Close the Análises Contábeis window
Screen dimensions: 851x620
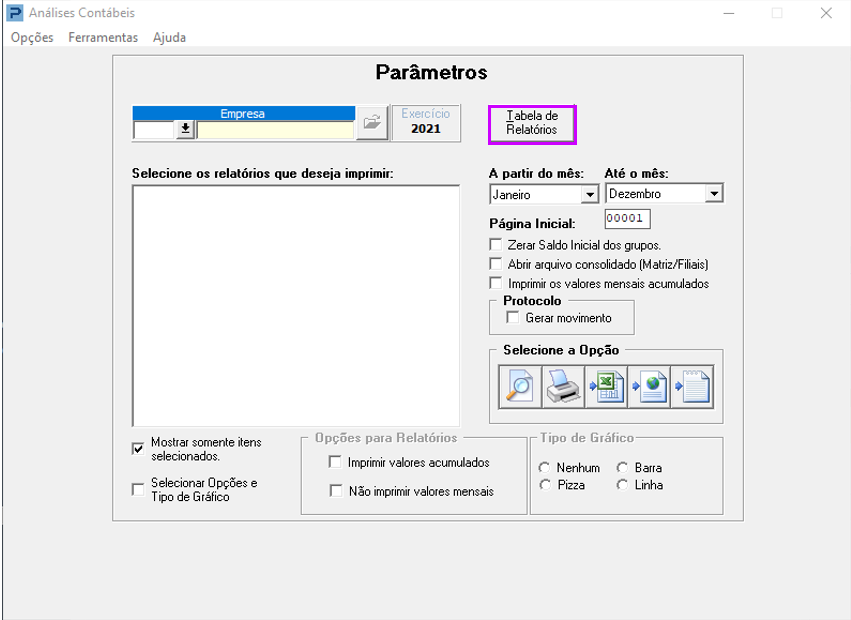826,13
